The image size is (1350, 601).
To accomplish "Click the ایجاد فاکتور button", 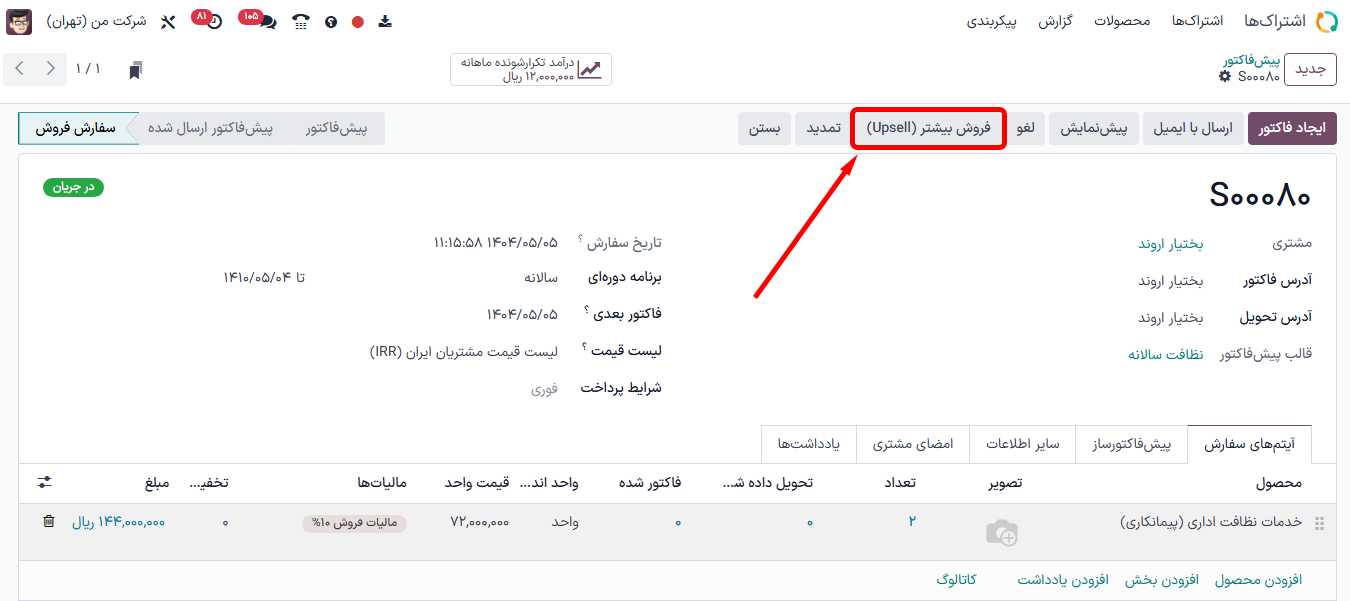I will (x=1292, y=128).
